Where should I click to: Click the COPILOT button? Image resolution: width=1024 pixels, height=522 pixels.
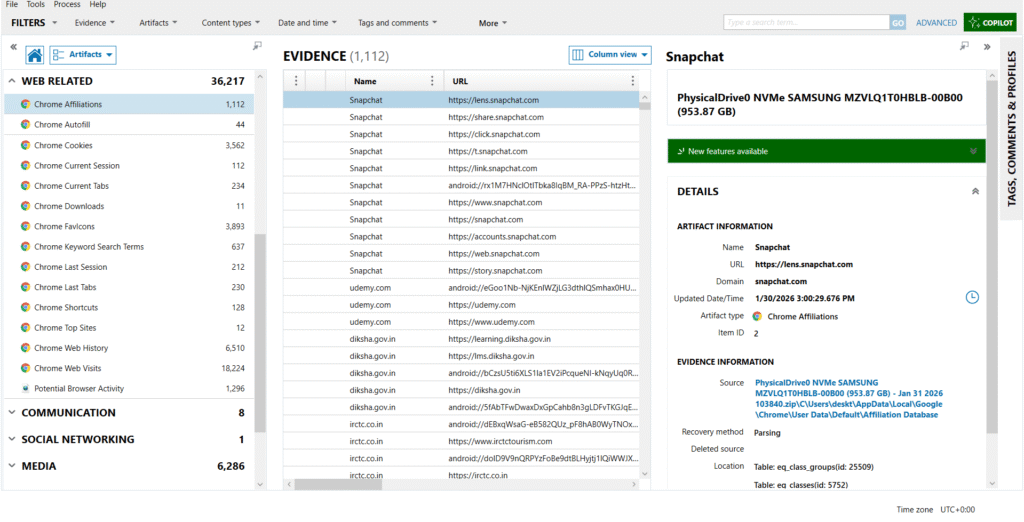989,22
